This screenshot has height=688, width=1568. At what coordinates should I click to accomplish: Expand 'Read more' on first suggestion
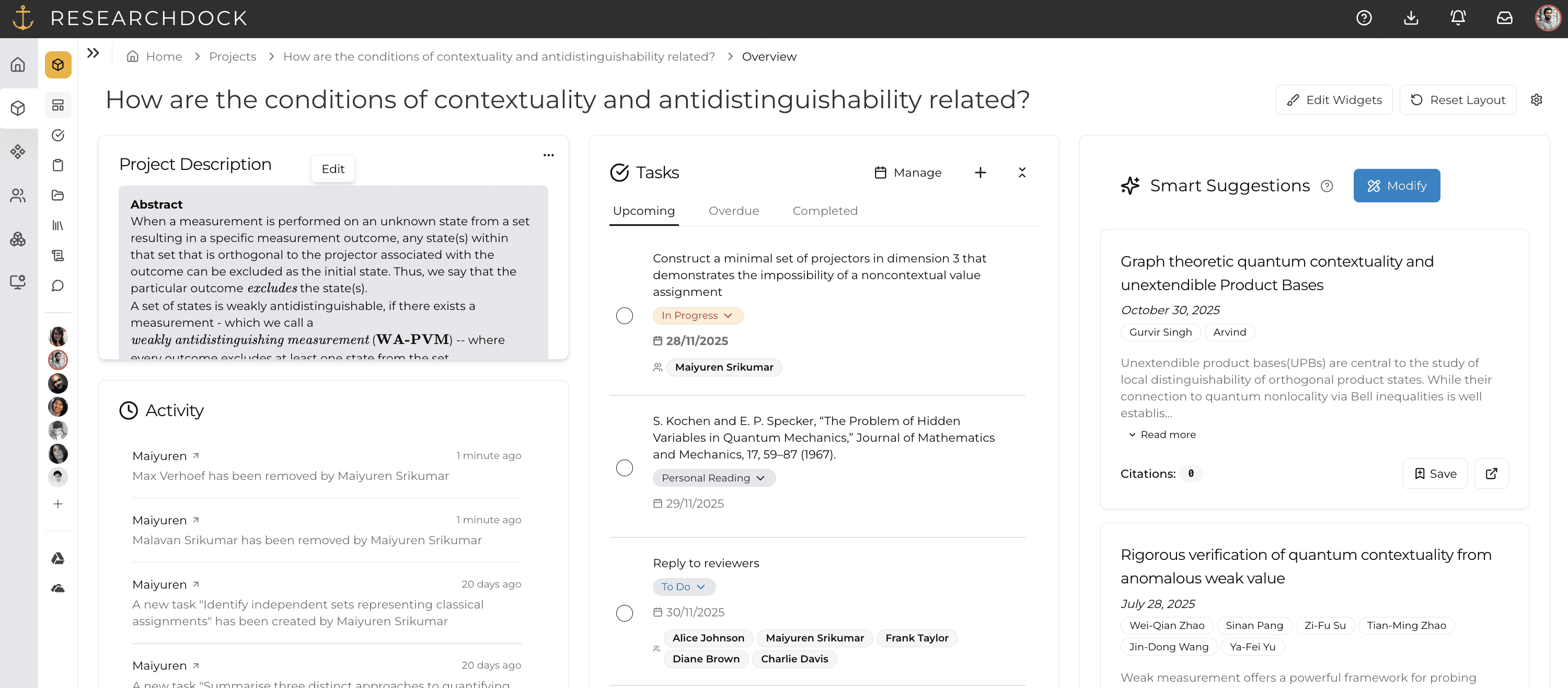pyautogui.click(x=1161, y=435)
